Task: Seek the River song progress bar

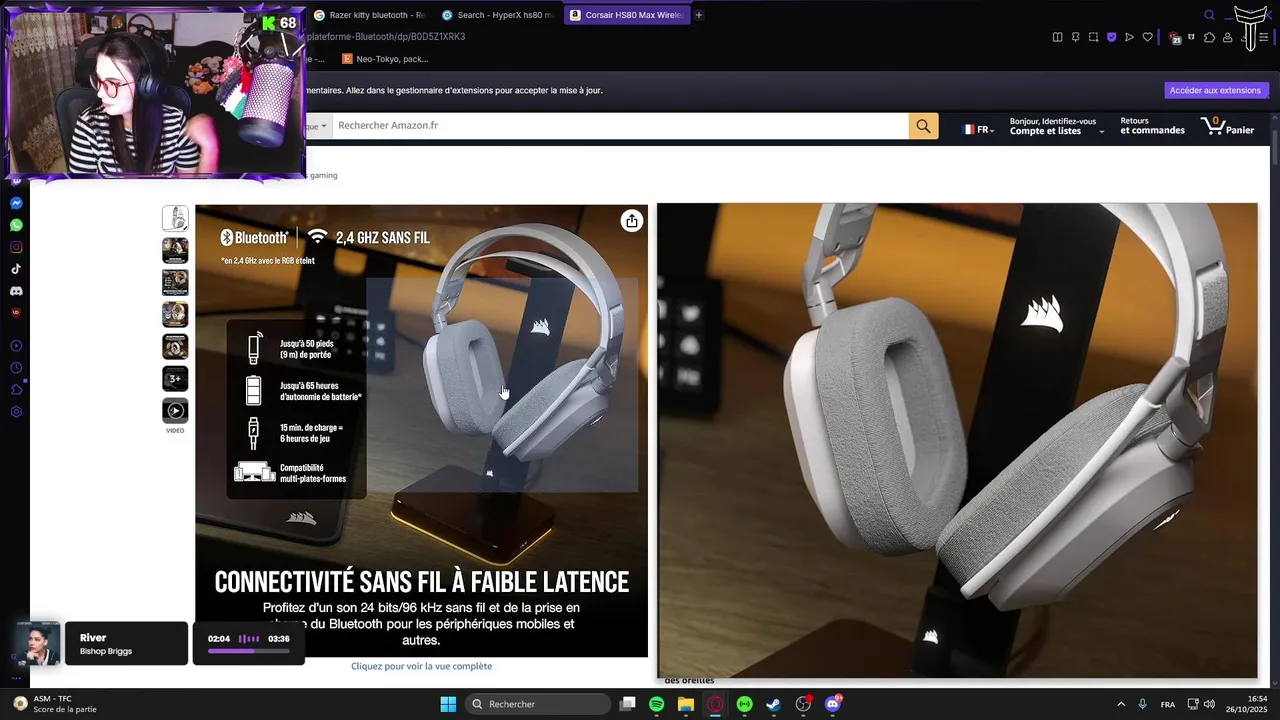Action: [x=248, y=651]
